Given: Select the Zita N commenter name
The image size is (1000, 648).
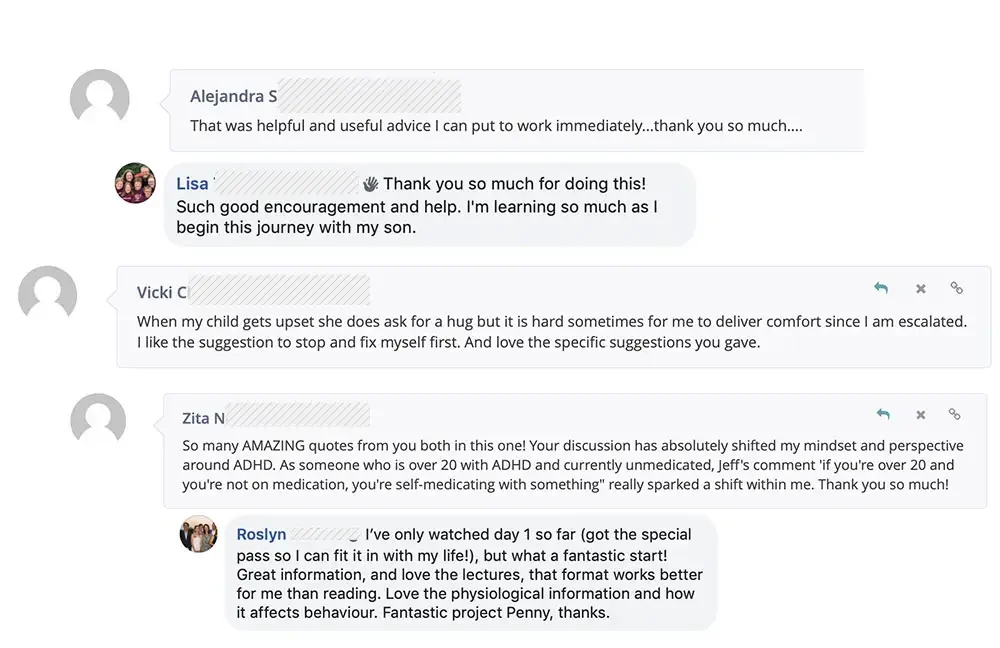Looking at the screenshot, I should coord(203,418).
